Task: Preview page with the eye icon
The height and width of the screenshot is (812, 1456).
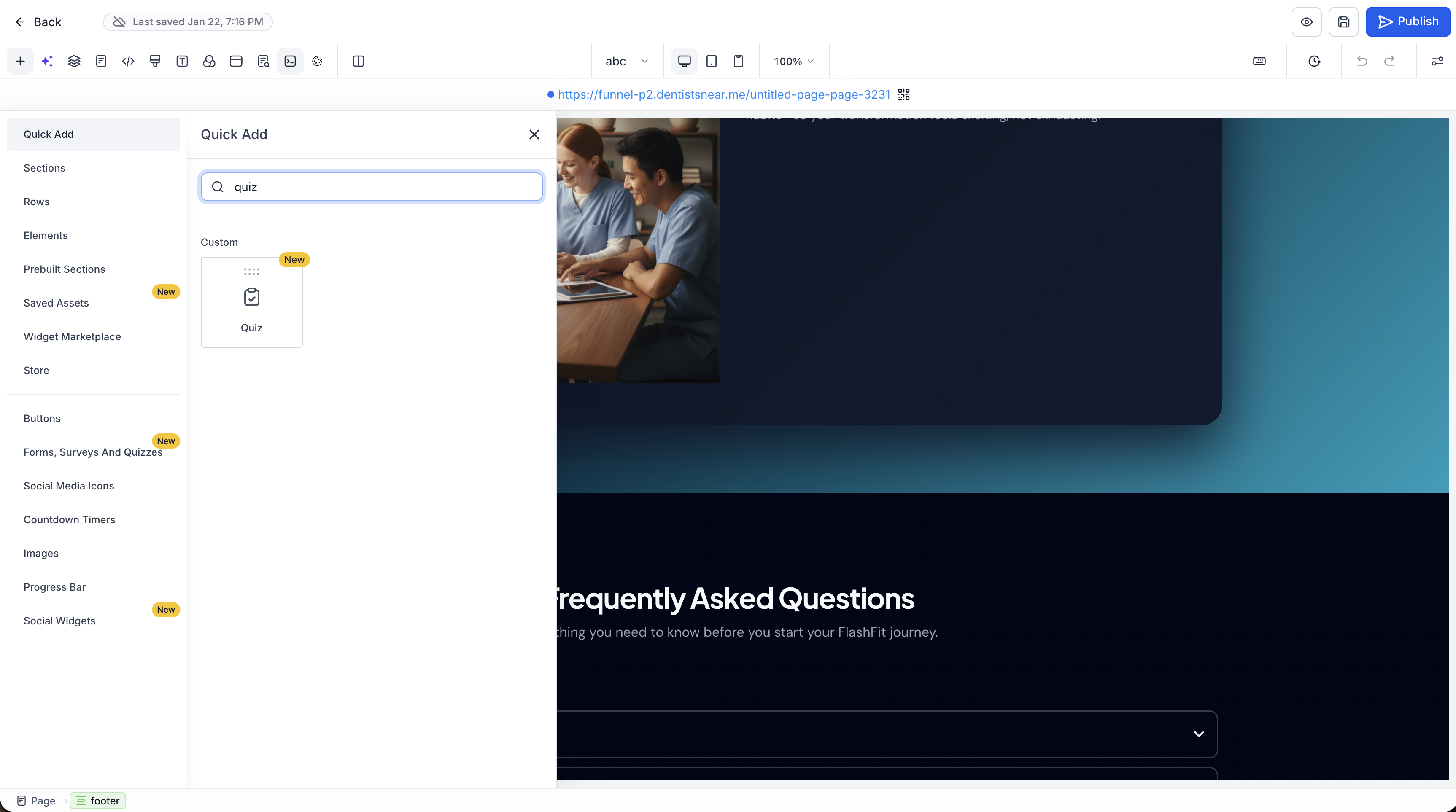Action: pos(1307,22)
